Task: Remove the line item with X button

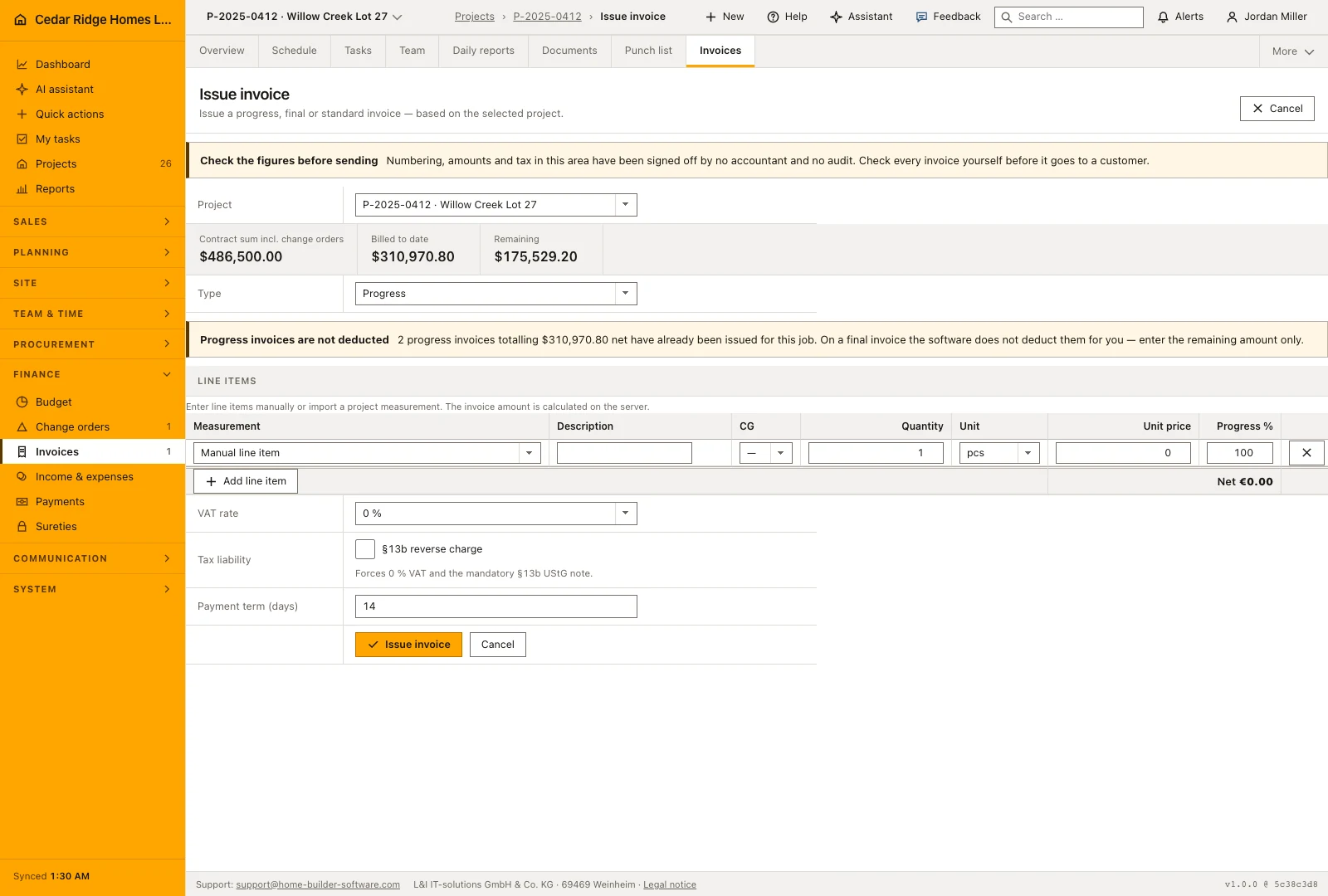Action: tap(1306, 453)
